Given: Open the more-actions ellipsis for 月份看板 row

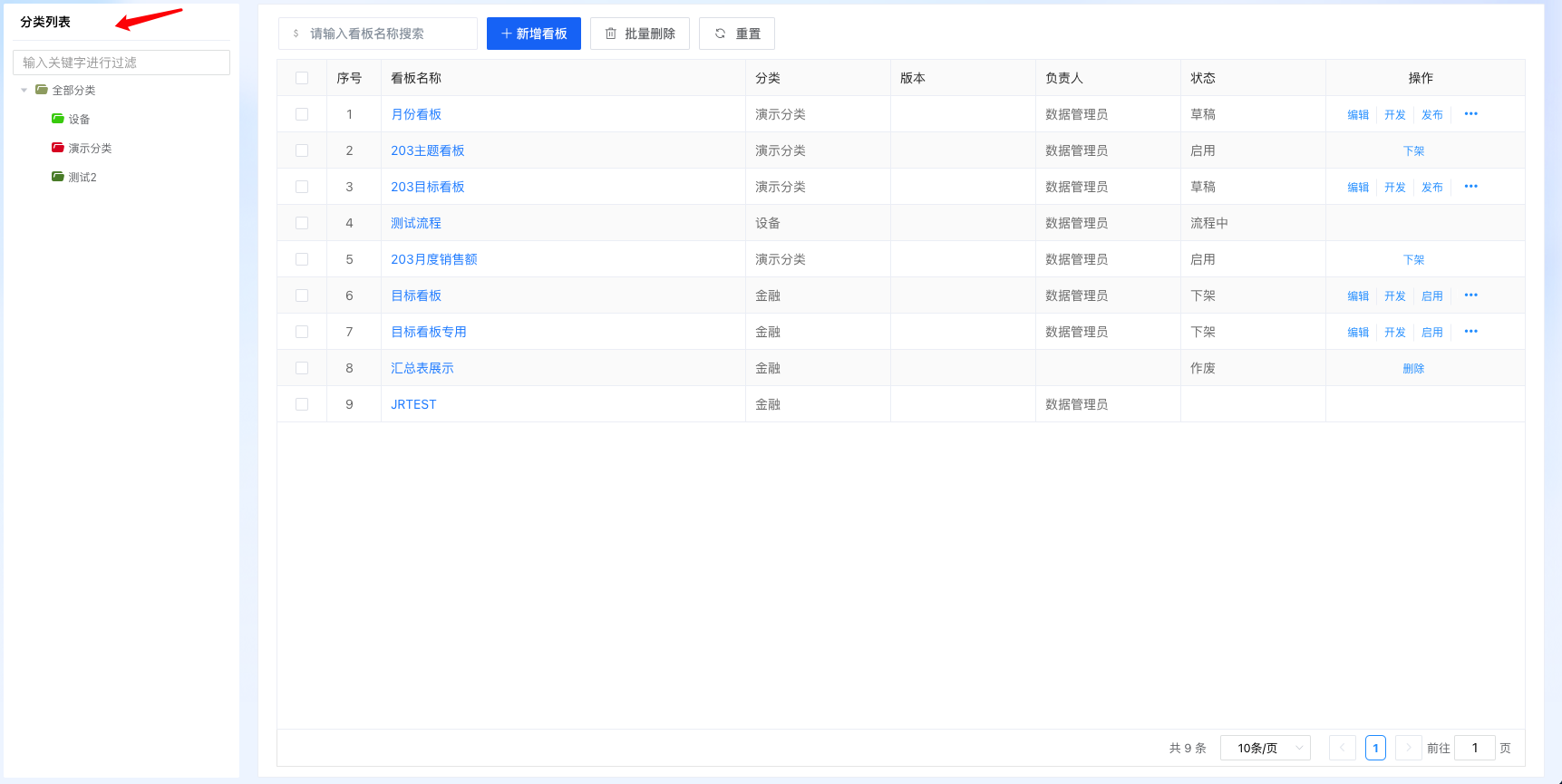Looking at the screenshot, I should pos(1470,114).
